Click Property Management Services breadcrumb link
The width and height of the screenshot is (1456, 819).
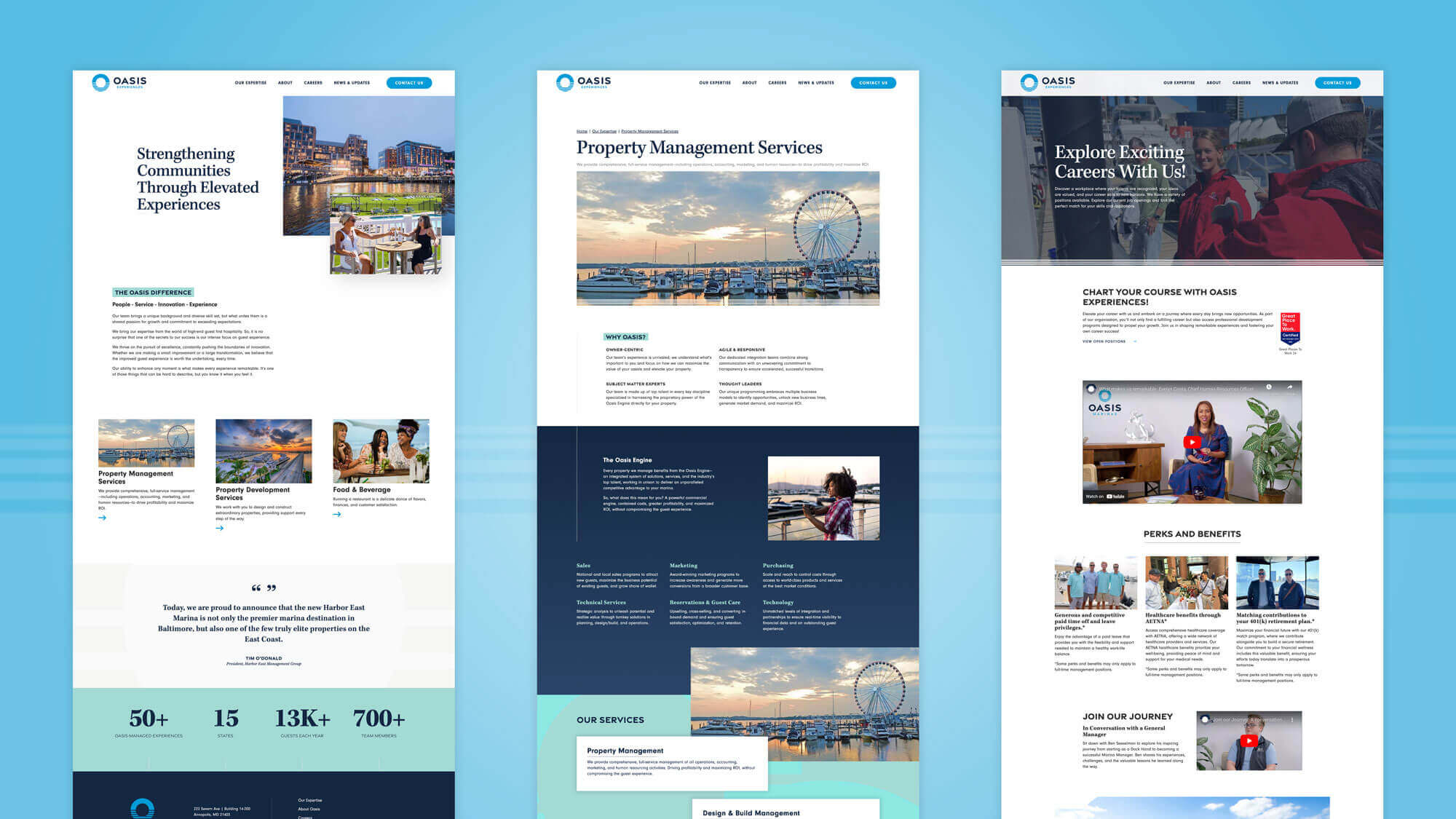(649, 132)
